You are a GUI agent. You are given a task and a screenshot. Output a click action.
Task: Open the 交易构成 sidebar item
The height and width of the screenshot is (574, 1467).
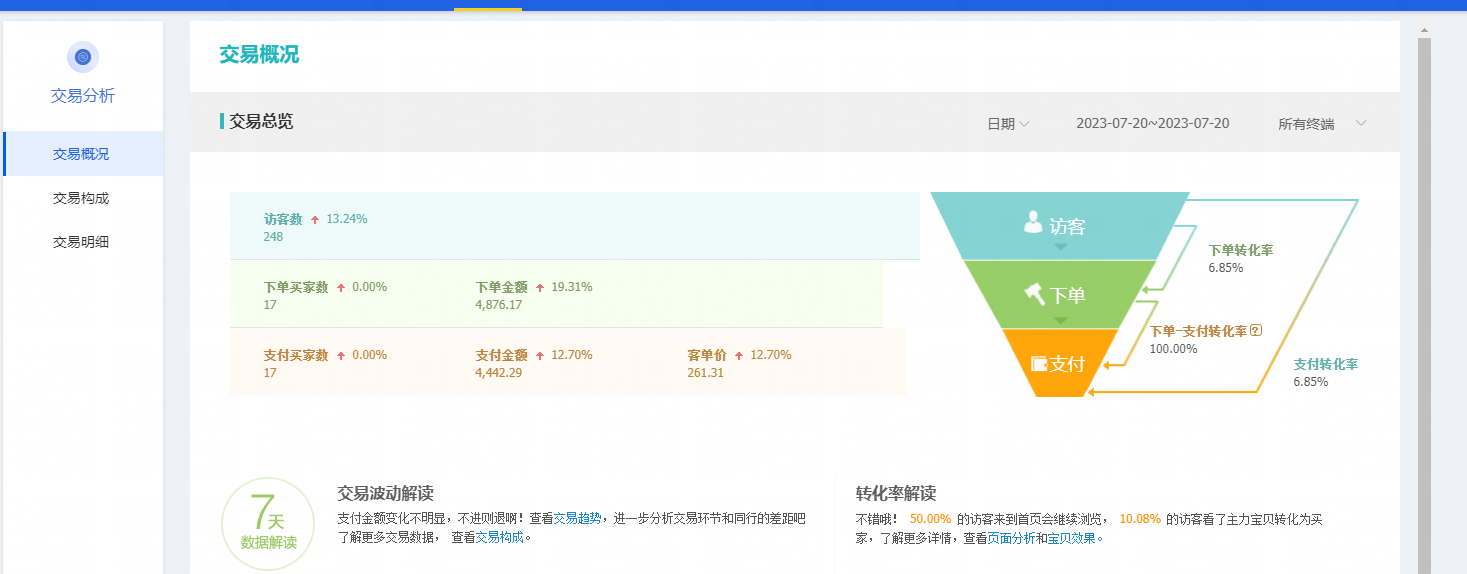point(83,198)
